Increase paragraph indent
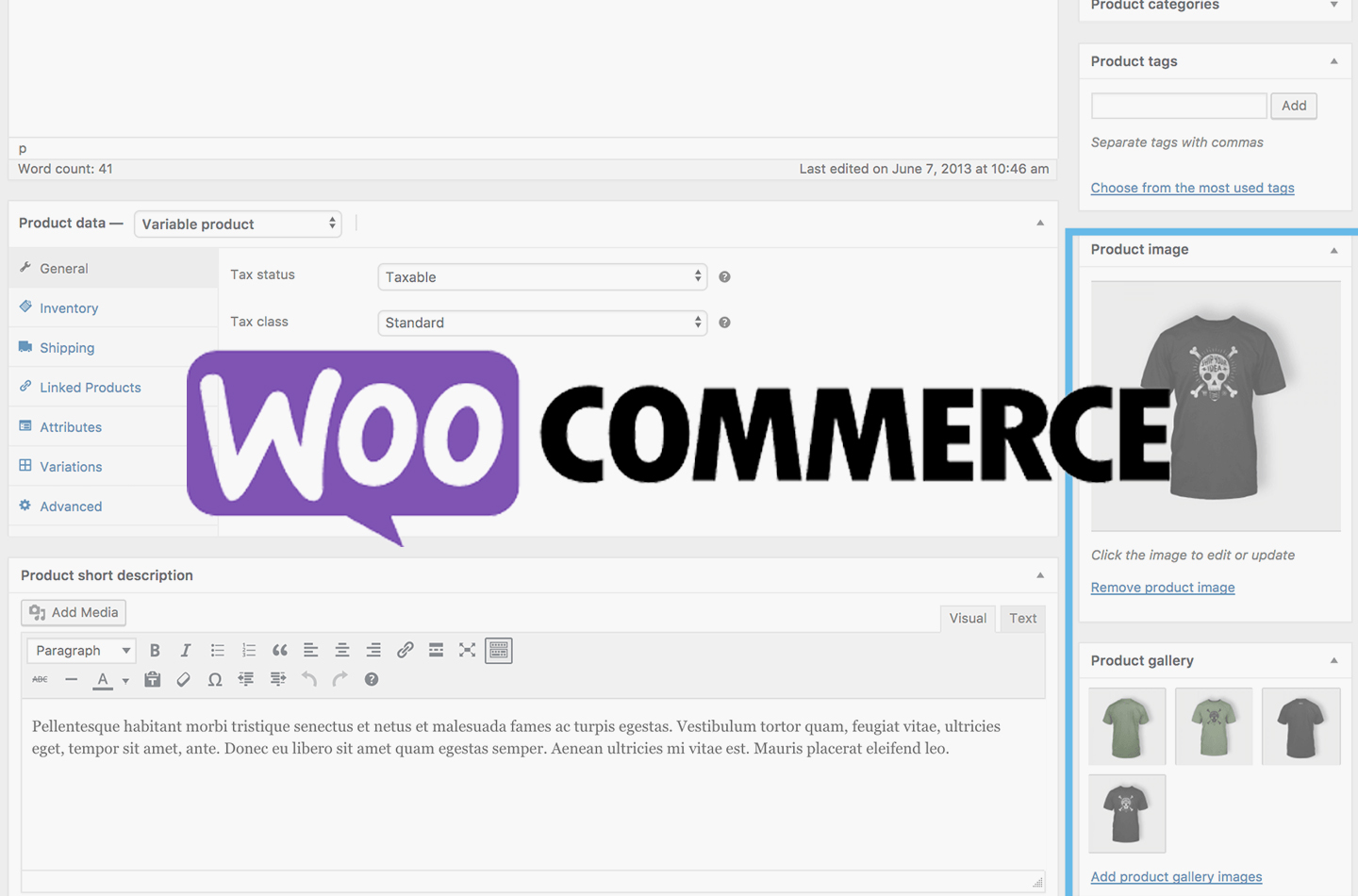This screenshot has width=1358, height=896. click(x=278, y=679)
